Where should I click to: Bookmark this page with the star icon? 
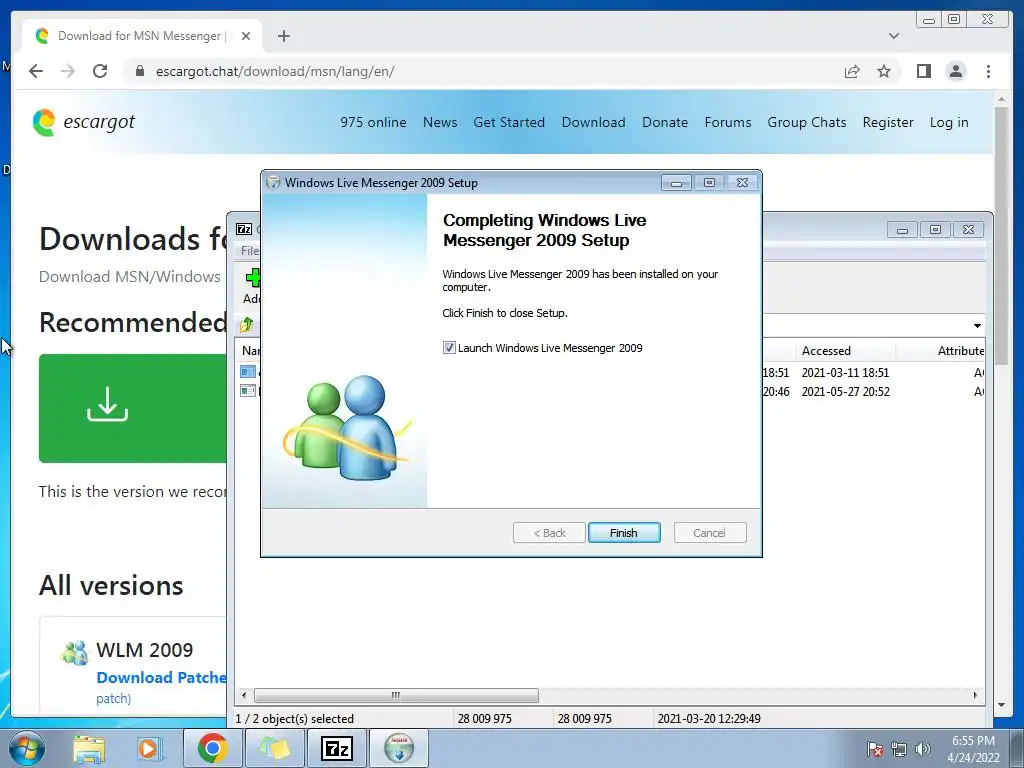[884, 71]
